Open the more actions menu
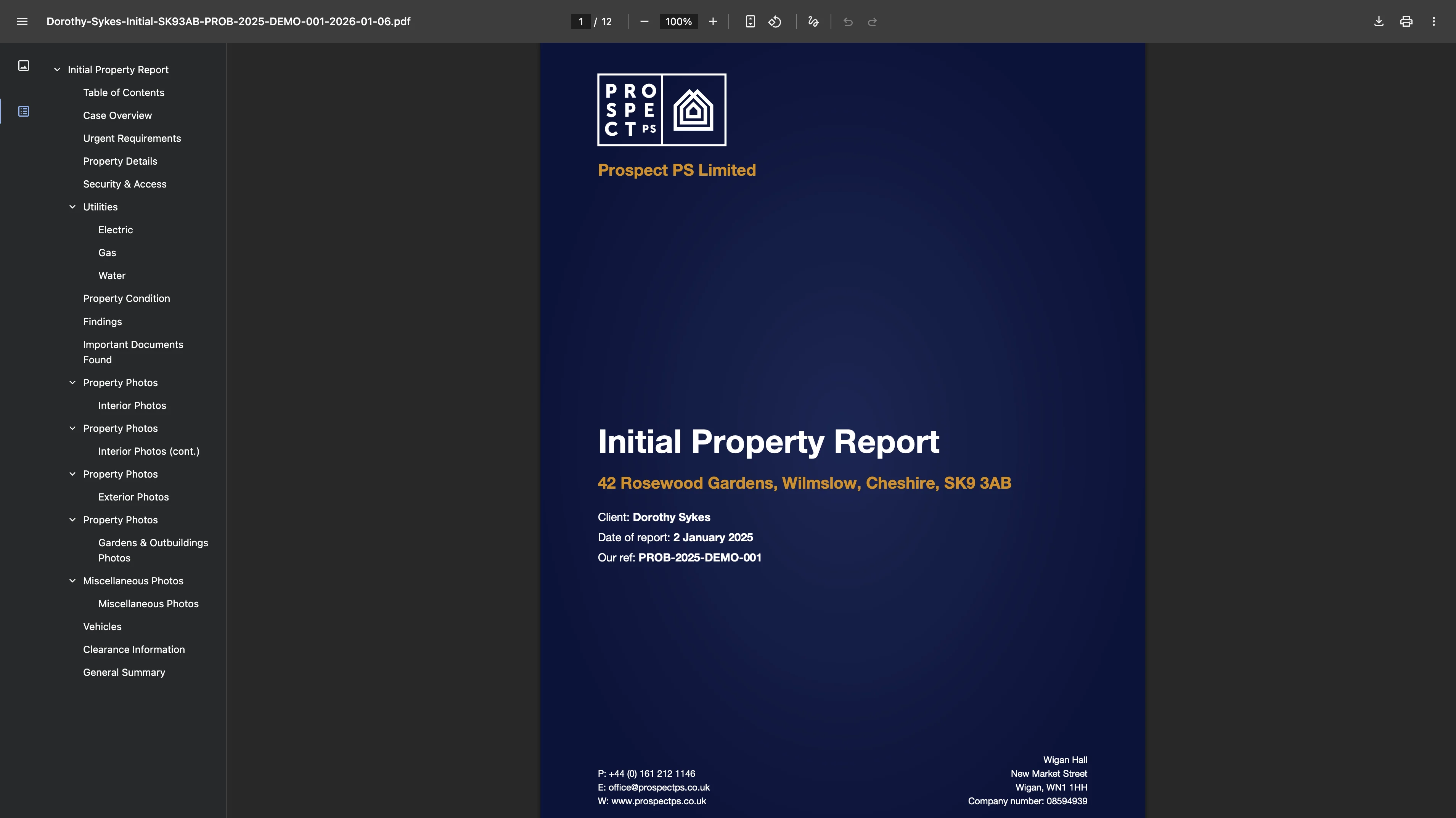Screen dimensions: 1456x818 pyautogui.click(x=1434, y=21)
